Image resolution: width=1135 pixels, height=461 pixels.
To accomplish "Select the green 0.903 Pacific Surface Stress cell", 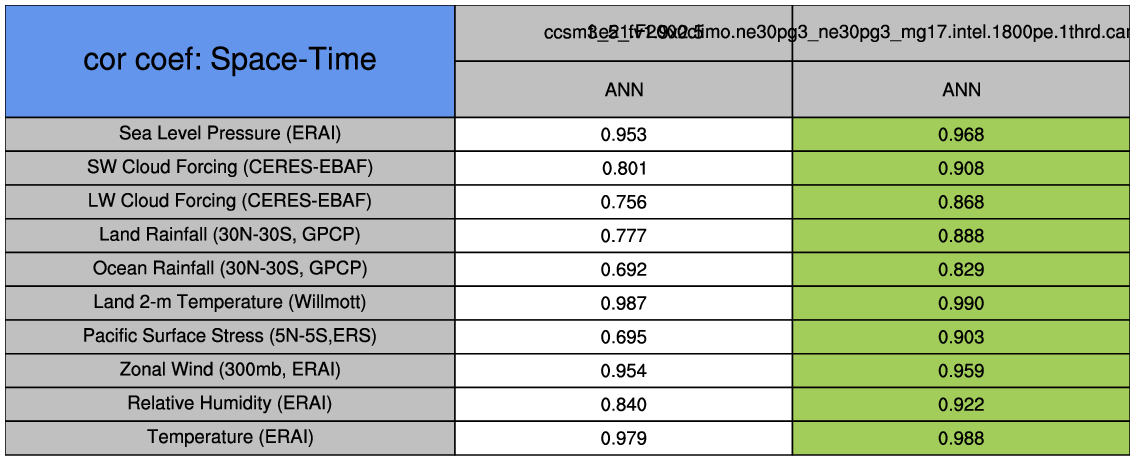I will click(x=961, y=338).
